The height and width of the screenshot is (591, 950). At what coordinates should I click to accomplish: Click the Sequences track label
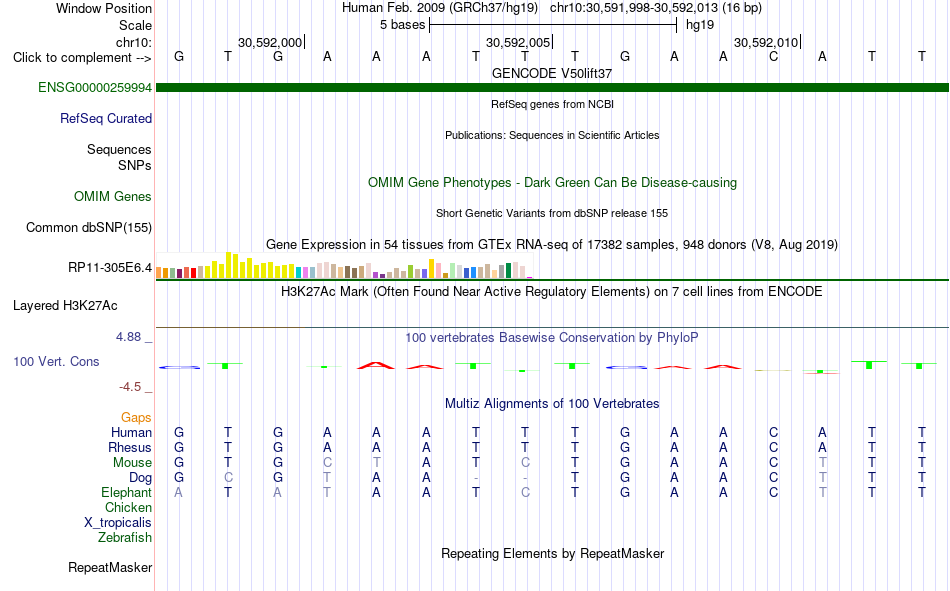point(119,149)
